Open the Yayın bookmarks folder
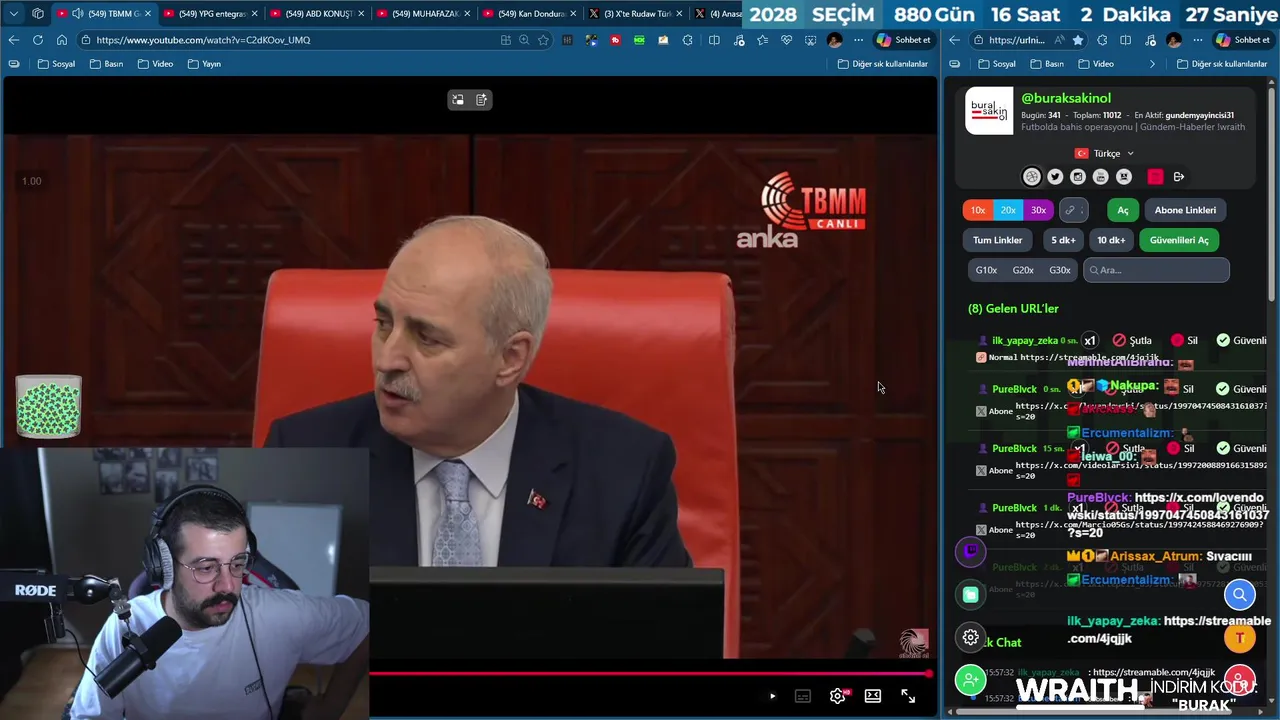The height and width of the screenshot is (720, 1280). tap(204, 64)
